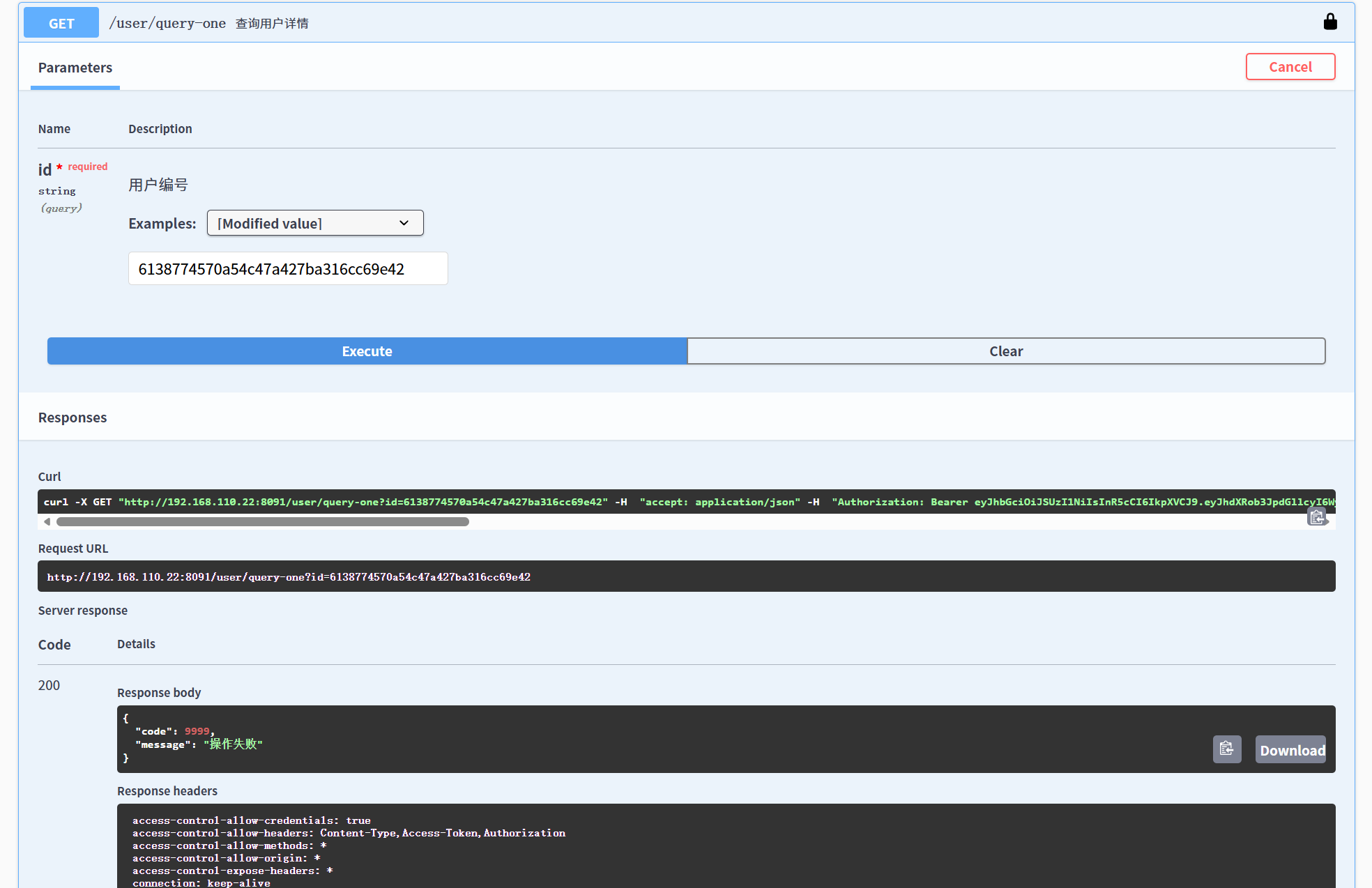Select the Parameters tab

[x=75, y=68]
